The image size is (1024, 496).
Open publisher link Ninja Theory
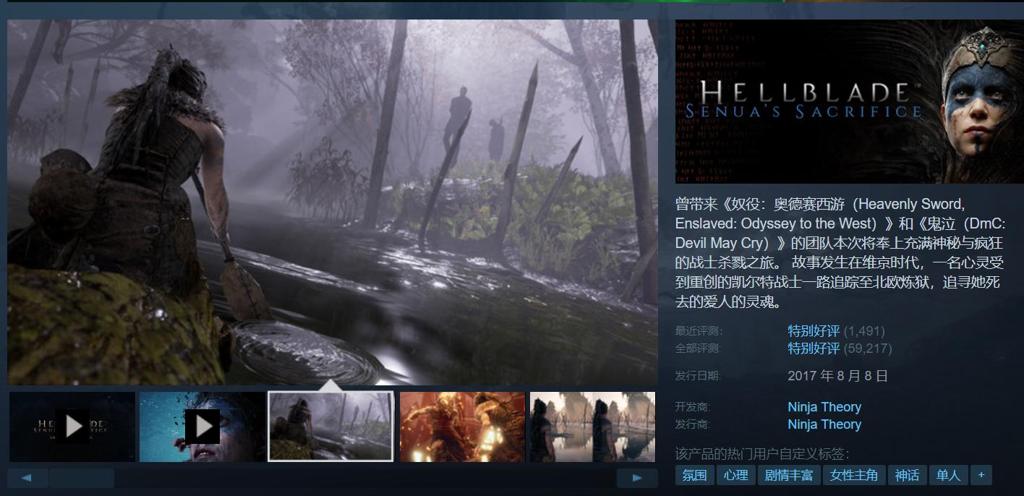[x=824, y=424]
